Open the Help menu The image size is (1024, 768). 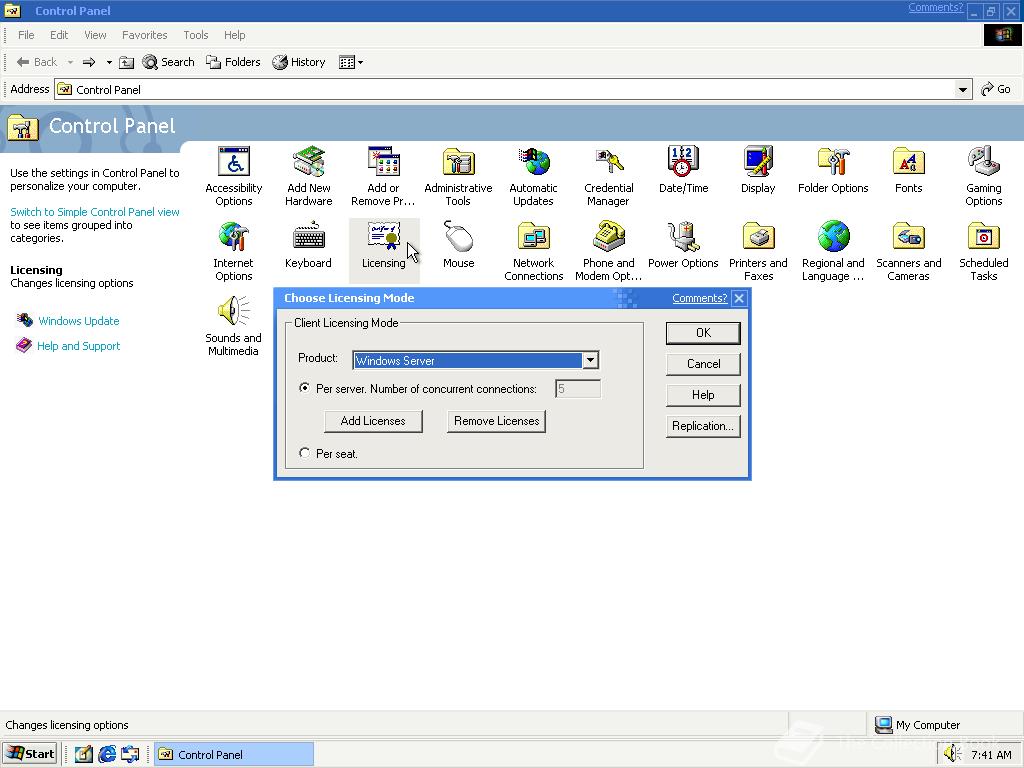(234, 35)
